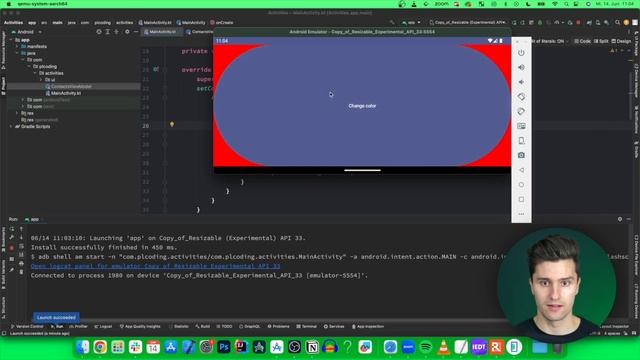Viewport: 640px width, 360px height.
Task: Open the App Inspection tool window
Action: (x=368, y=327)
